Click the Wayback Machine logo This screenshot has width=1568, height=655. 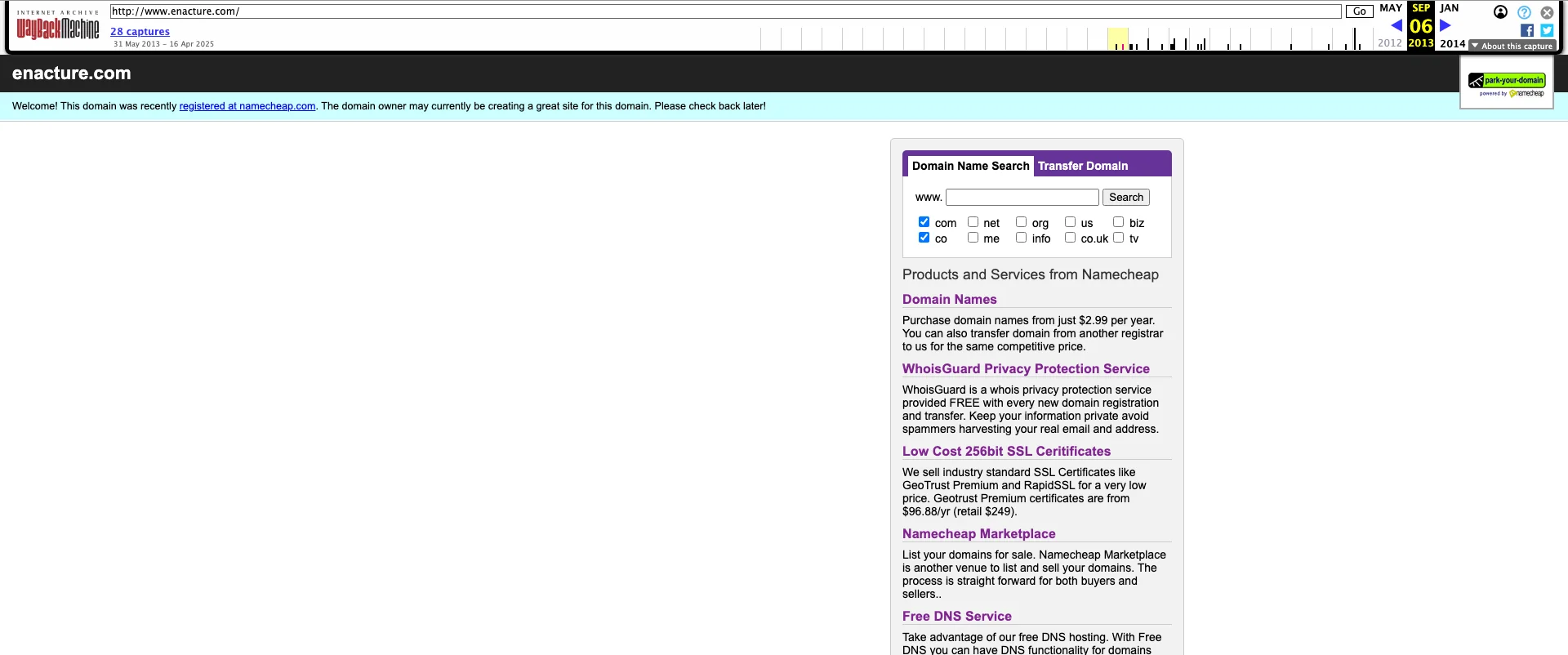[57, 28]
